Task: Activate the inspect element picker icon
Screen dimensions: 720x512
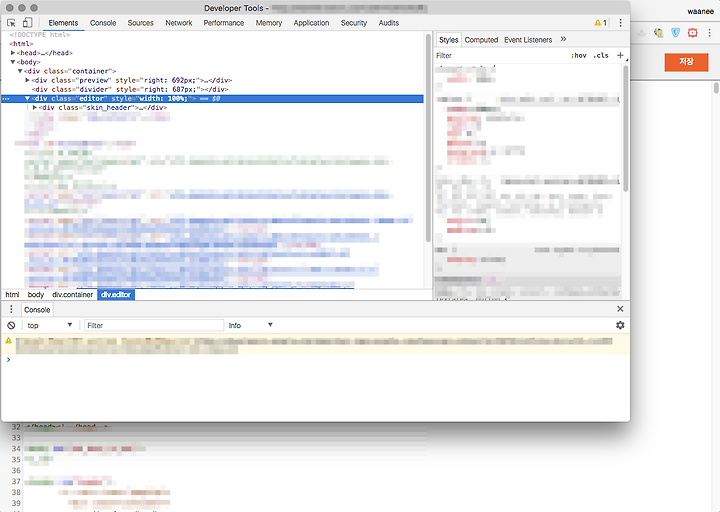Action: tap(11, 23)
